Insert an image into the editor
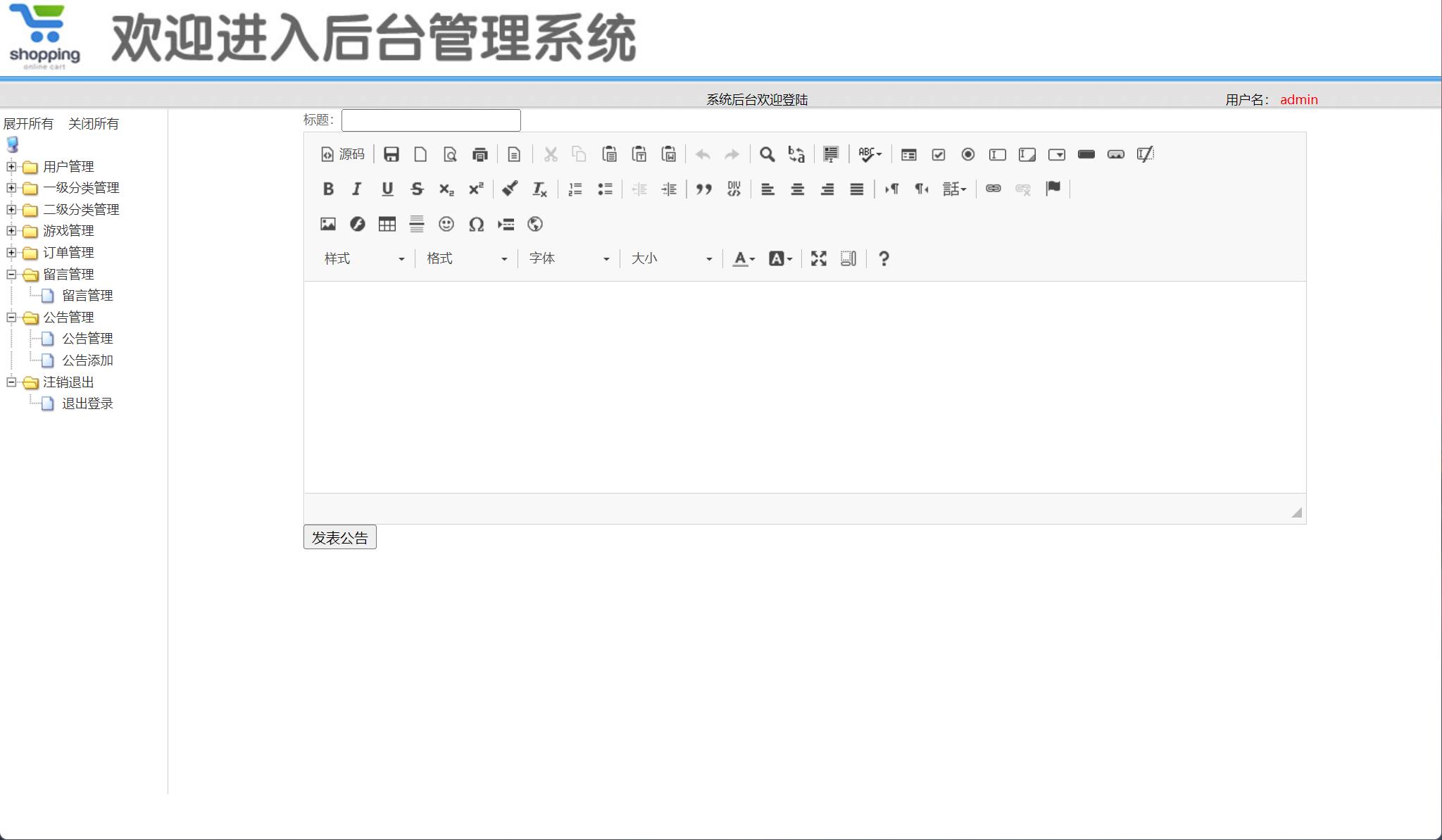 (328, 224)
